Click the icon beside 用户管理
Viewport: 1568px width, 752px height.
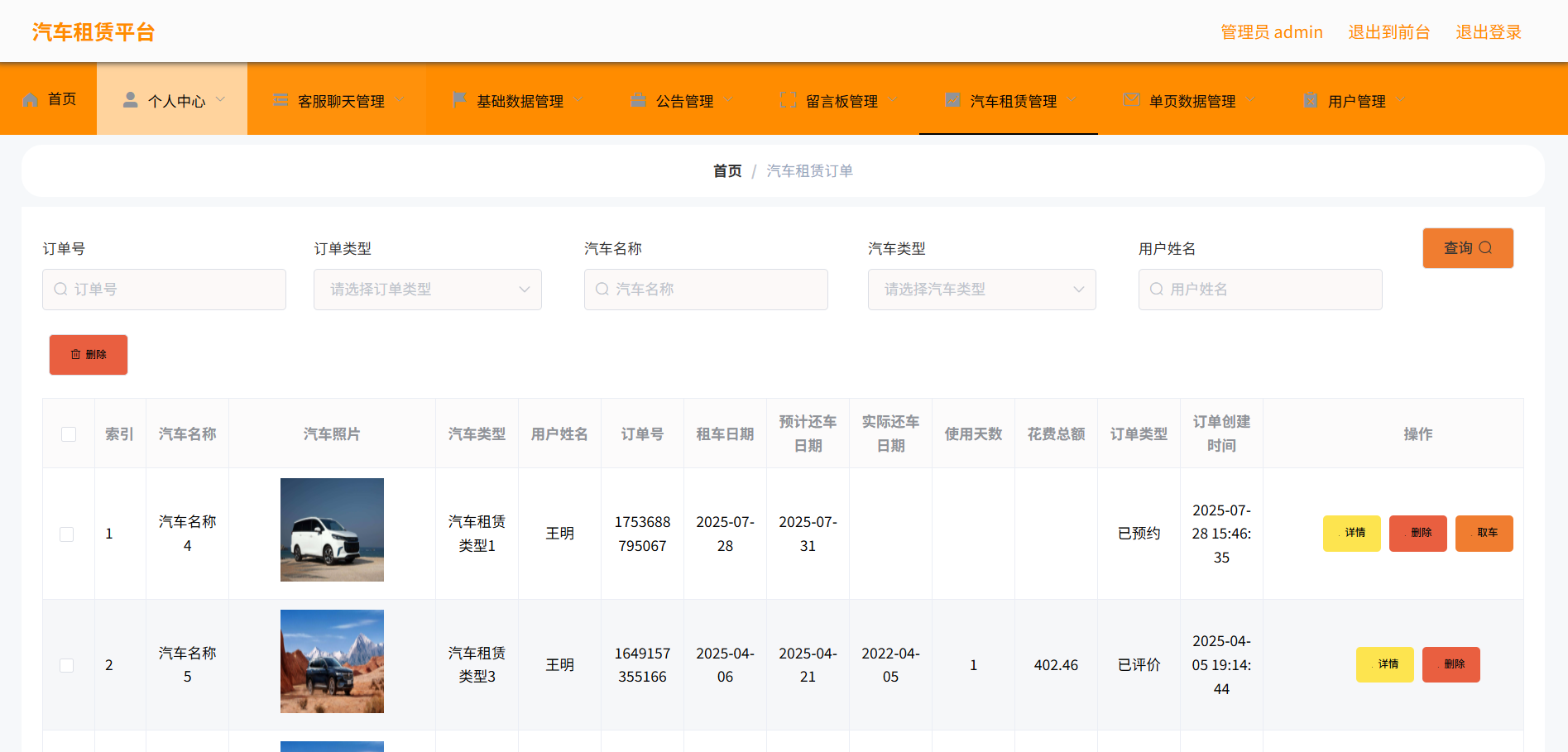tap(1310, 100)
